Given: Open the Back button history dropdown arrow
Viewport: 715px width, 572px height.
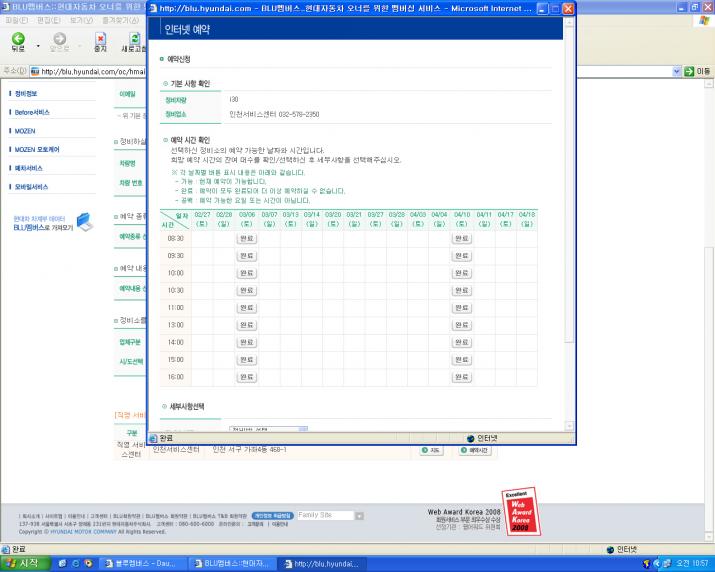Looking at the screenshot, I should 38,46.
